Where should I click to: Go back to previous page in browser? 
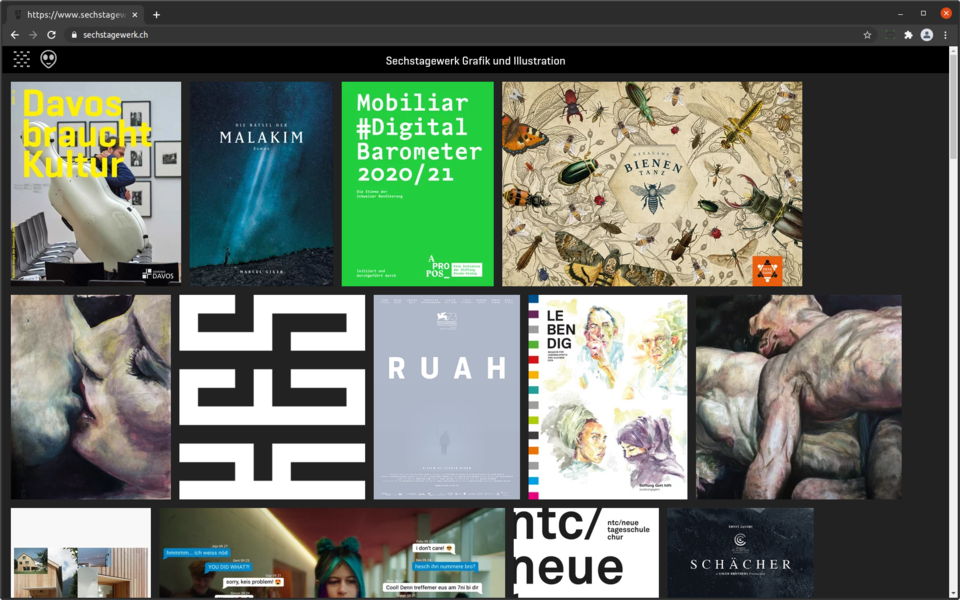tap(15, 35)
